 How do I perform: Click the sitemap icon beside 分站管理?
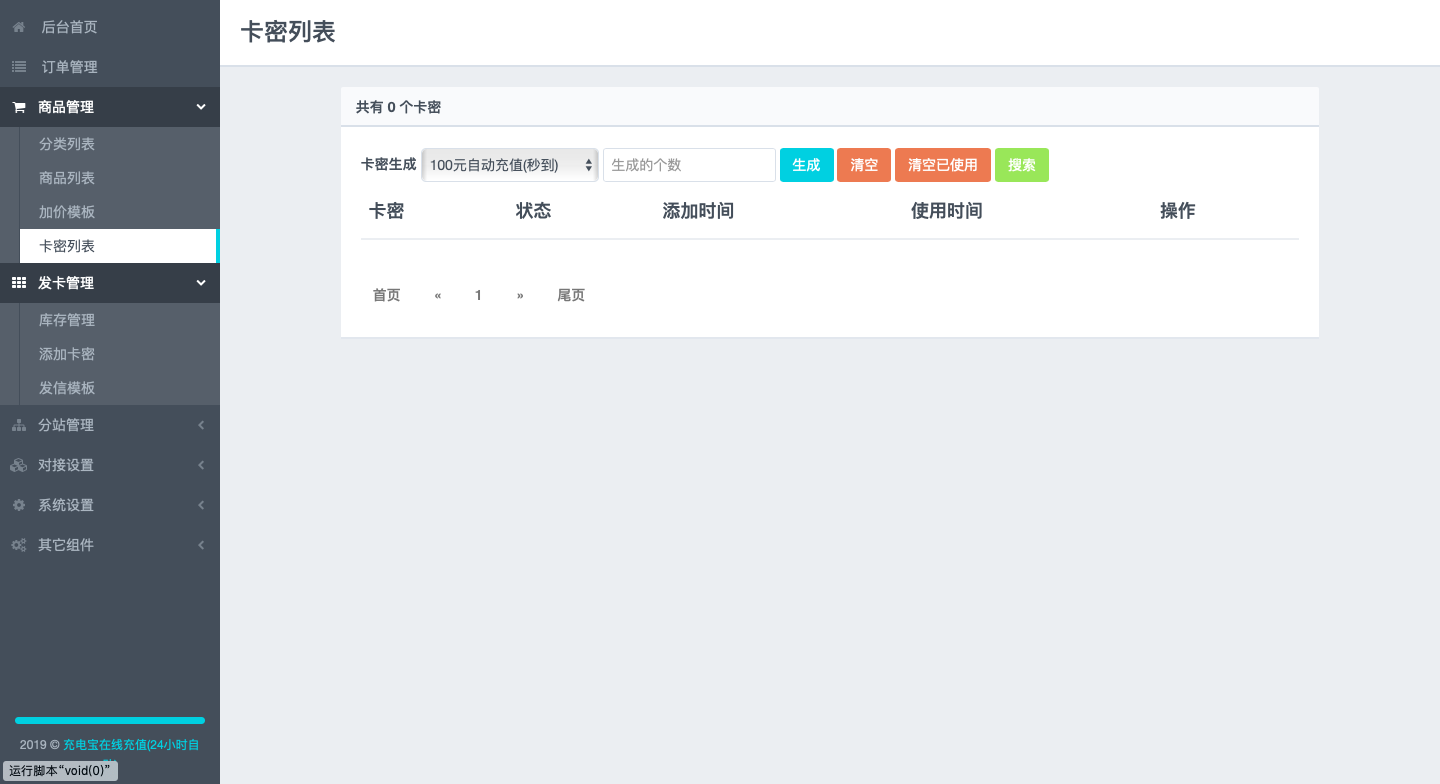pos(18,425)
